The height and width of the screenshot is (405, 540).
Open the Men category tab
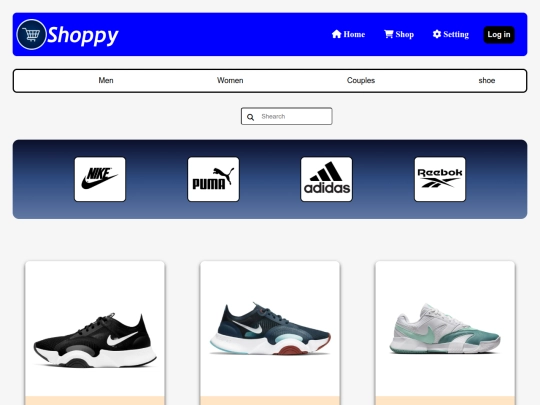pos(106,80)
